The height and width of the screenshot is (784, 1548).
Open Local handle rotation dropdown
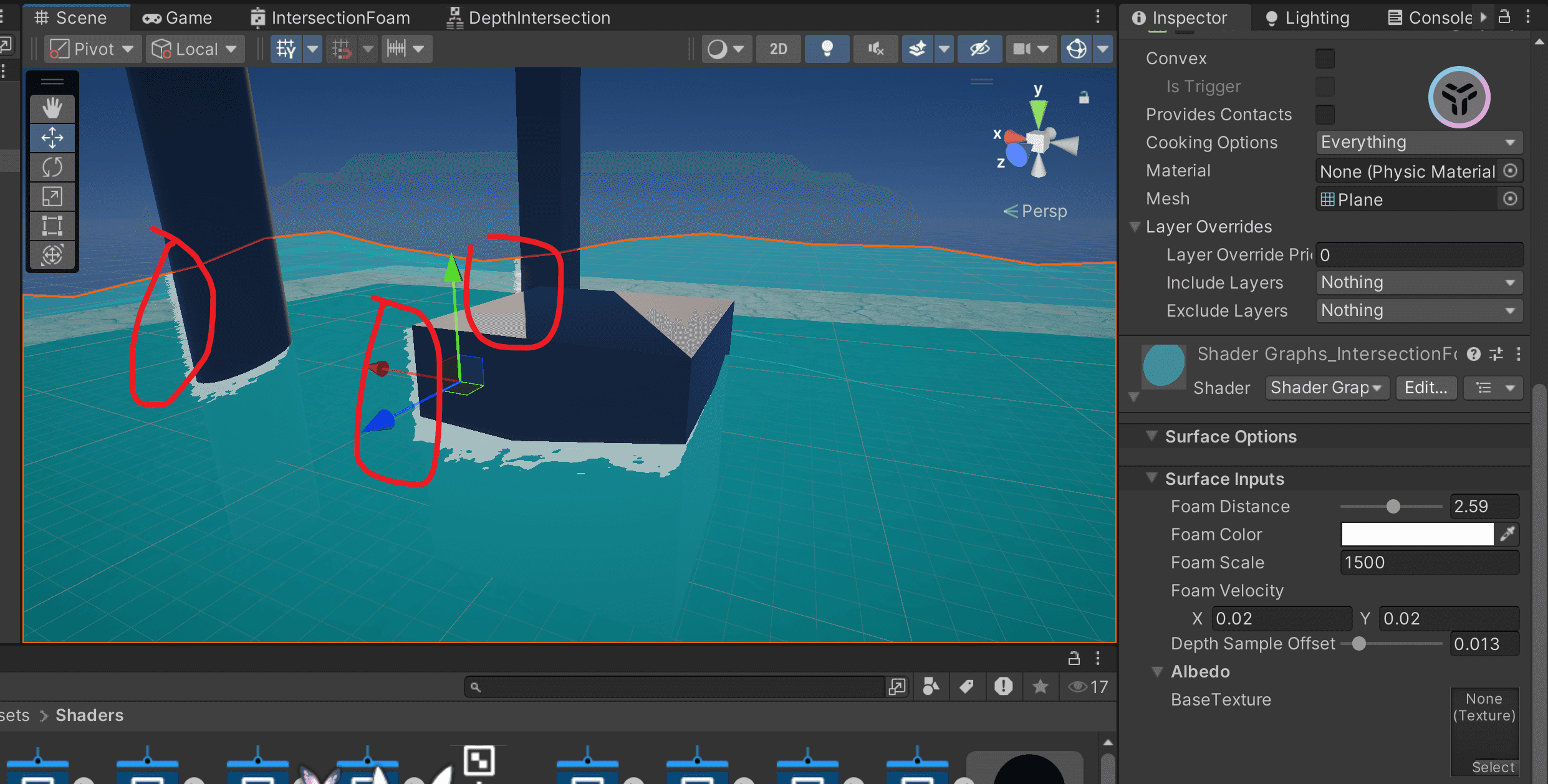[x=195, y=49]
